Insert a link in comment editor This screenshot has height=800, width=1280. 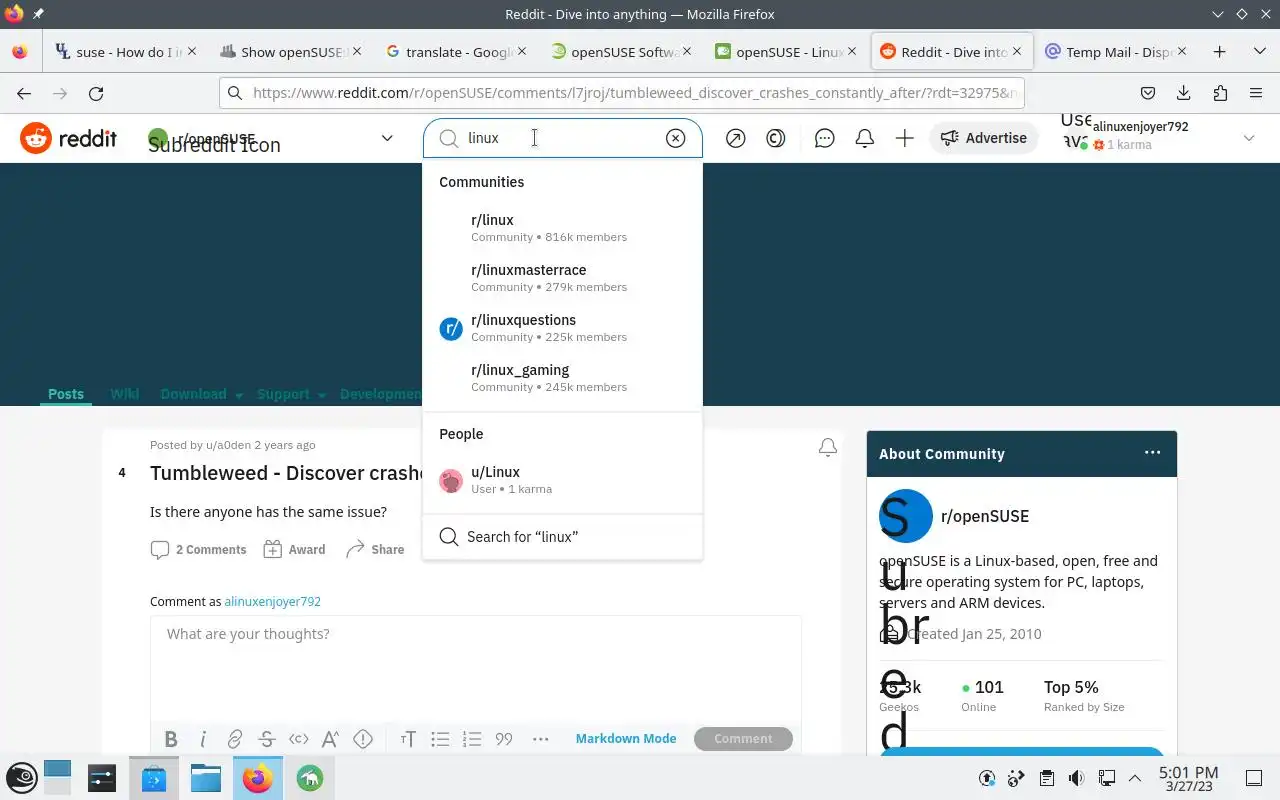(x=235, y=739)
